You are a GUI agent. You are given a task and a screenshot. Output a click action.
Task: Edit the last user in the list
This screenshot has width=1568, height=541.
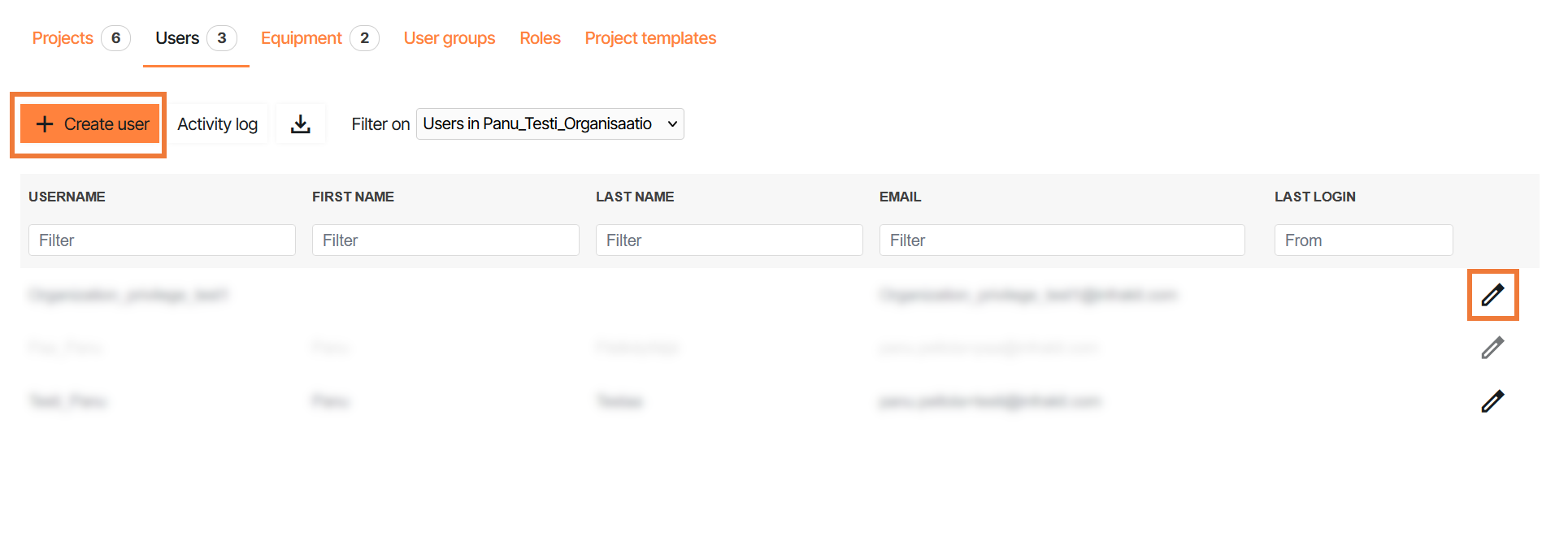pos(1492,401)
